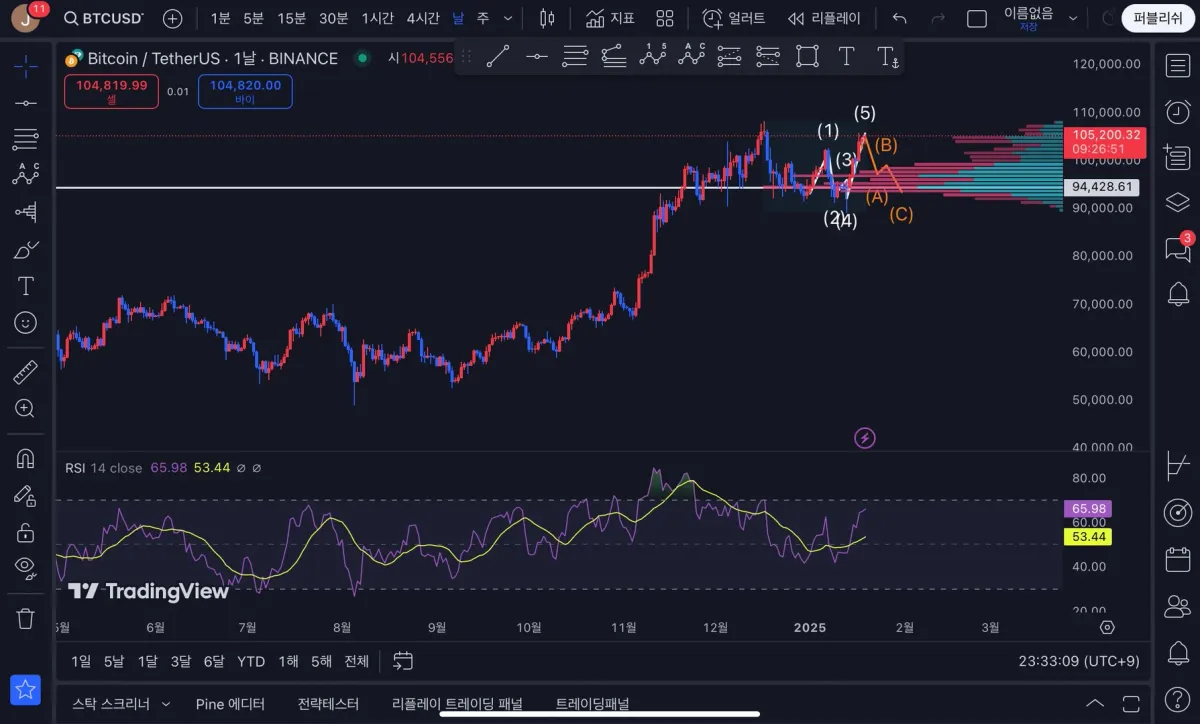
Task: Switch timeframe to 4시간
Action: [x=422, y=18]
